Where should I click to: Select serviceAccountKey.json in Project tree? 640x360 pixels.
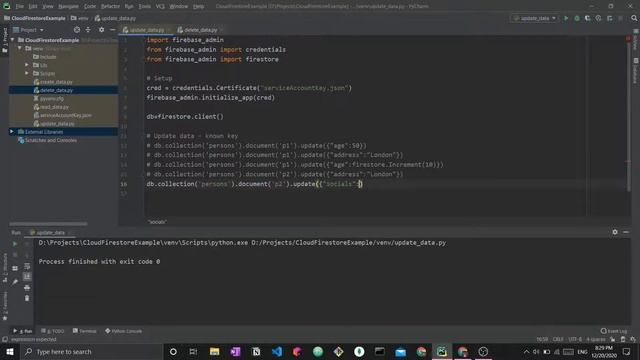click(65, 116)
